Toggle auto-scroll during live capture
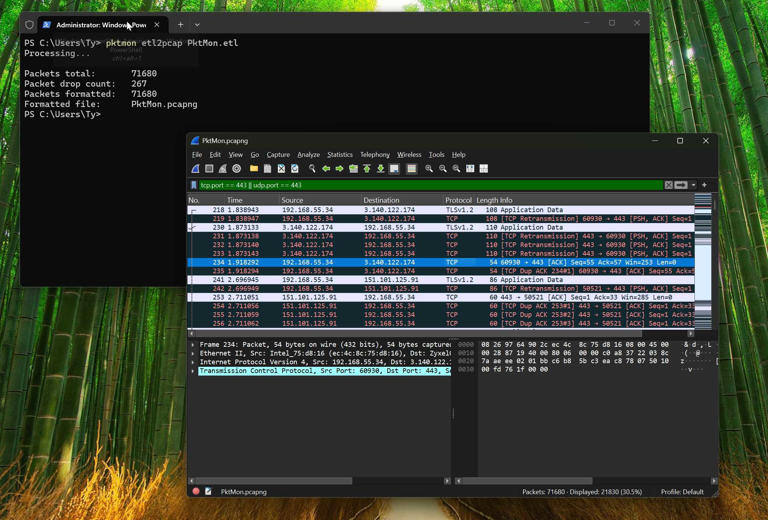 click(394, 168)
